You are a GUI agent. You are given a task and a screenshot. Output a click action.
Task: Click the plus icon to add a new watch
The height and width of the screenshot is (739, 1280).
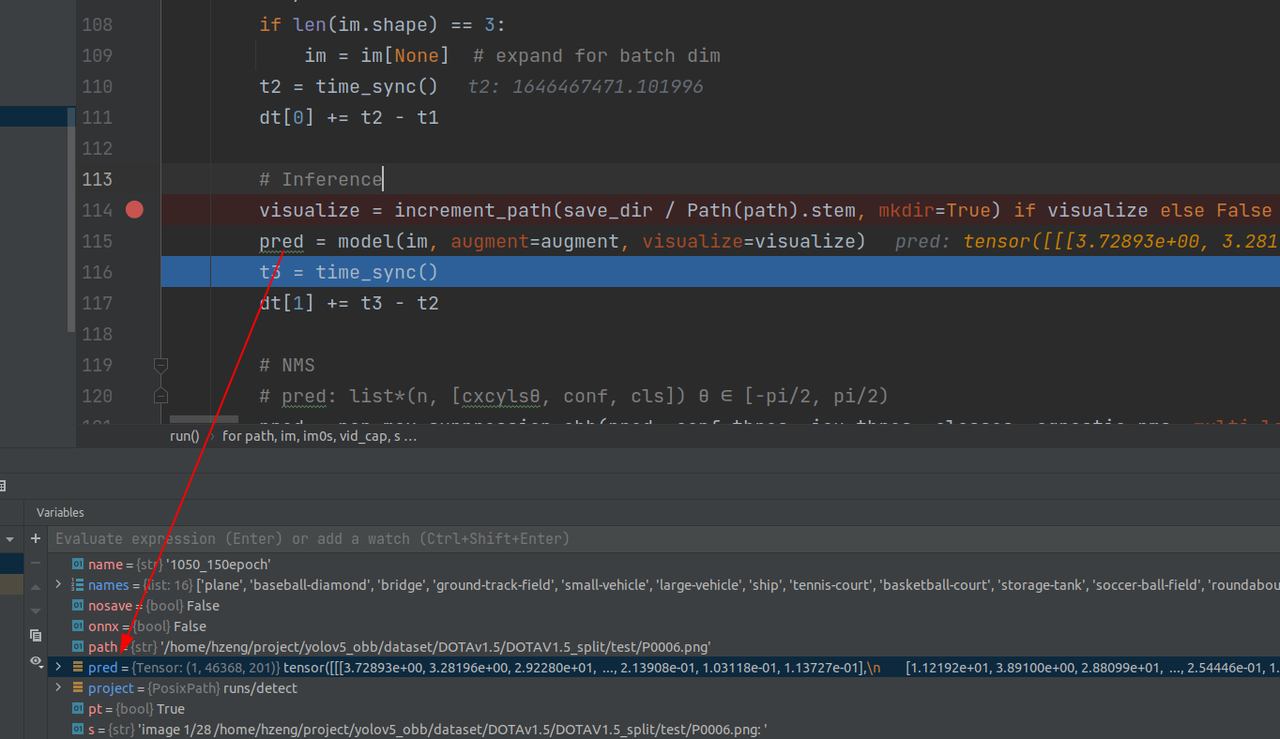tap(36, 538)
